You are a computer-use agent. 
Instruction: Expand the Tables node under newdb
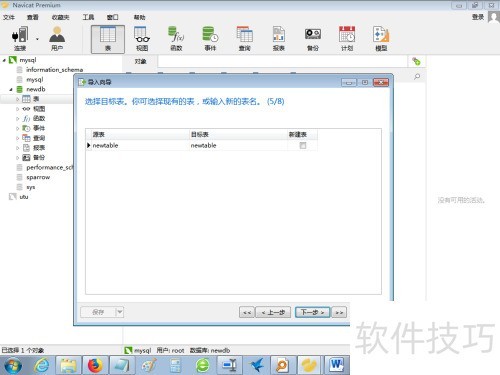[x=18, y=99]
